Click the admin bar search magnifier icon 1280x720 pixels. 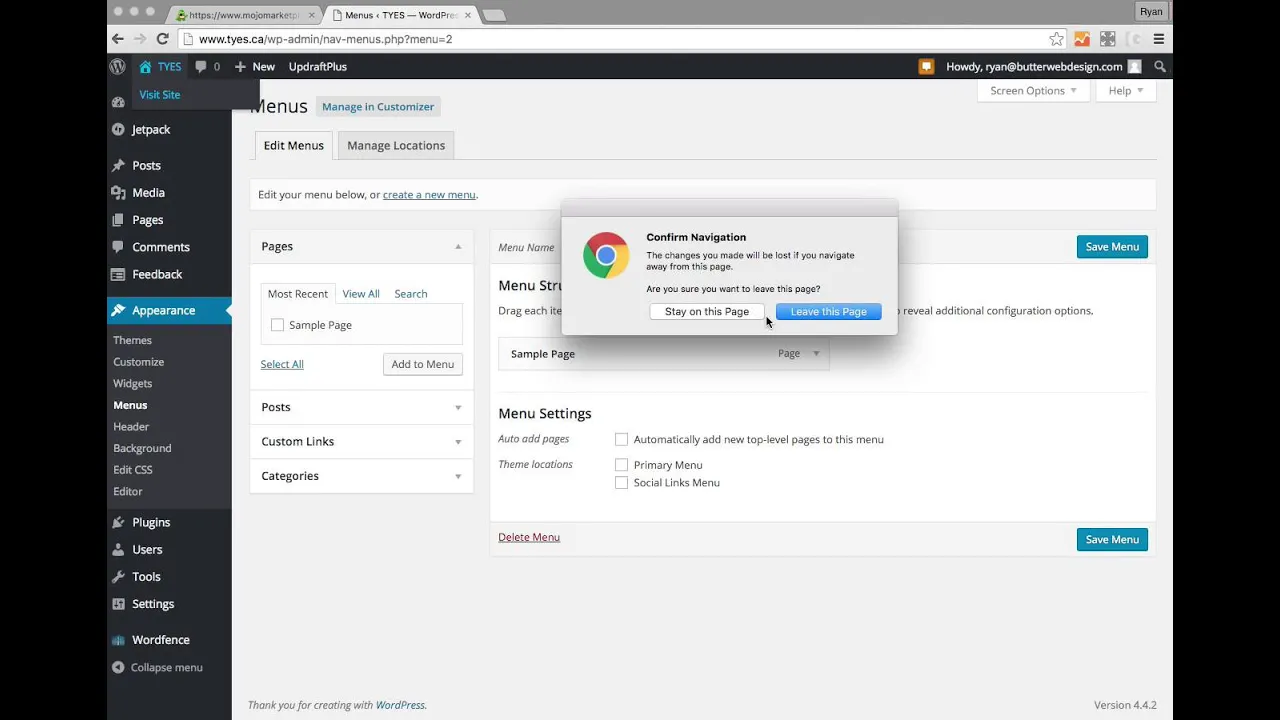click(x=1160, y=67)
